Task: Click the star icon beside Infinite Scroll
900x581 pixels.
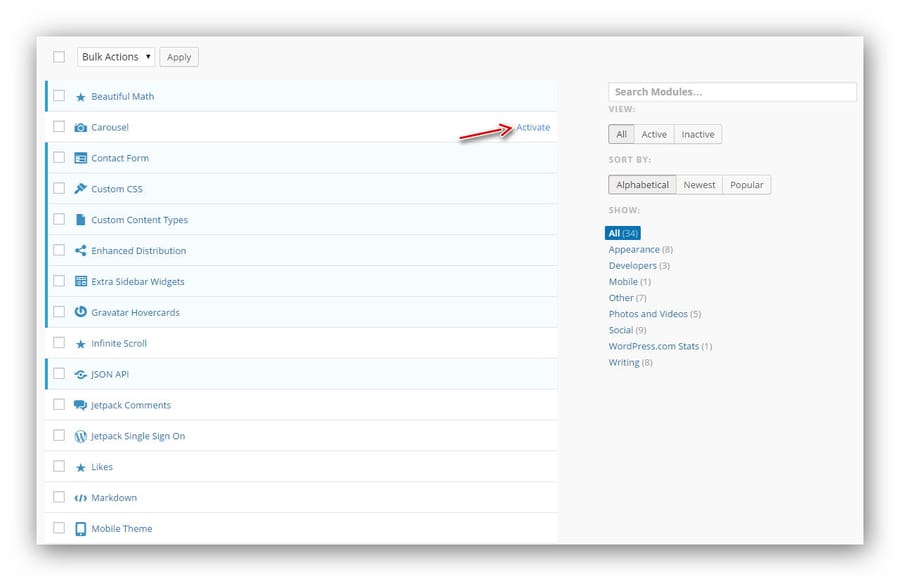Action: pyautogui.click(x=80, y=344)
